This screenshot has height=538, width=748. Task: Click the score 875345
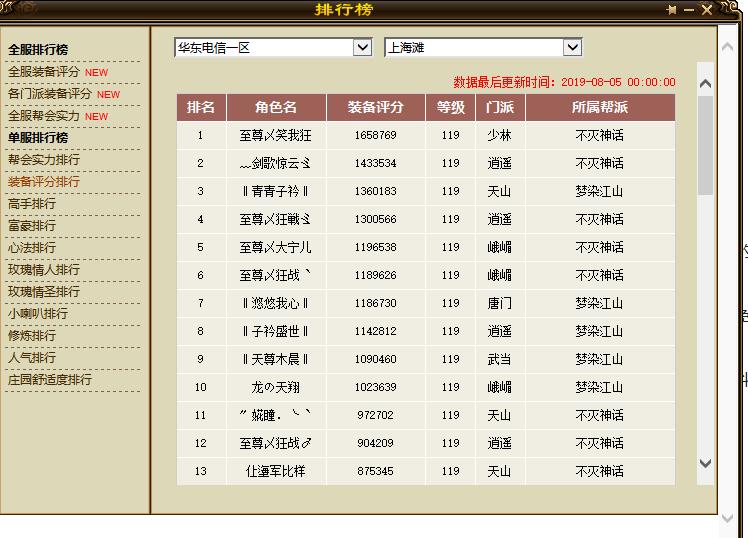pos(375,471)
